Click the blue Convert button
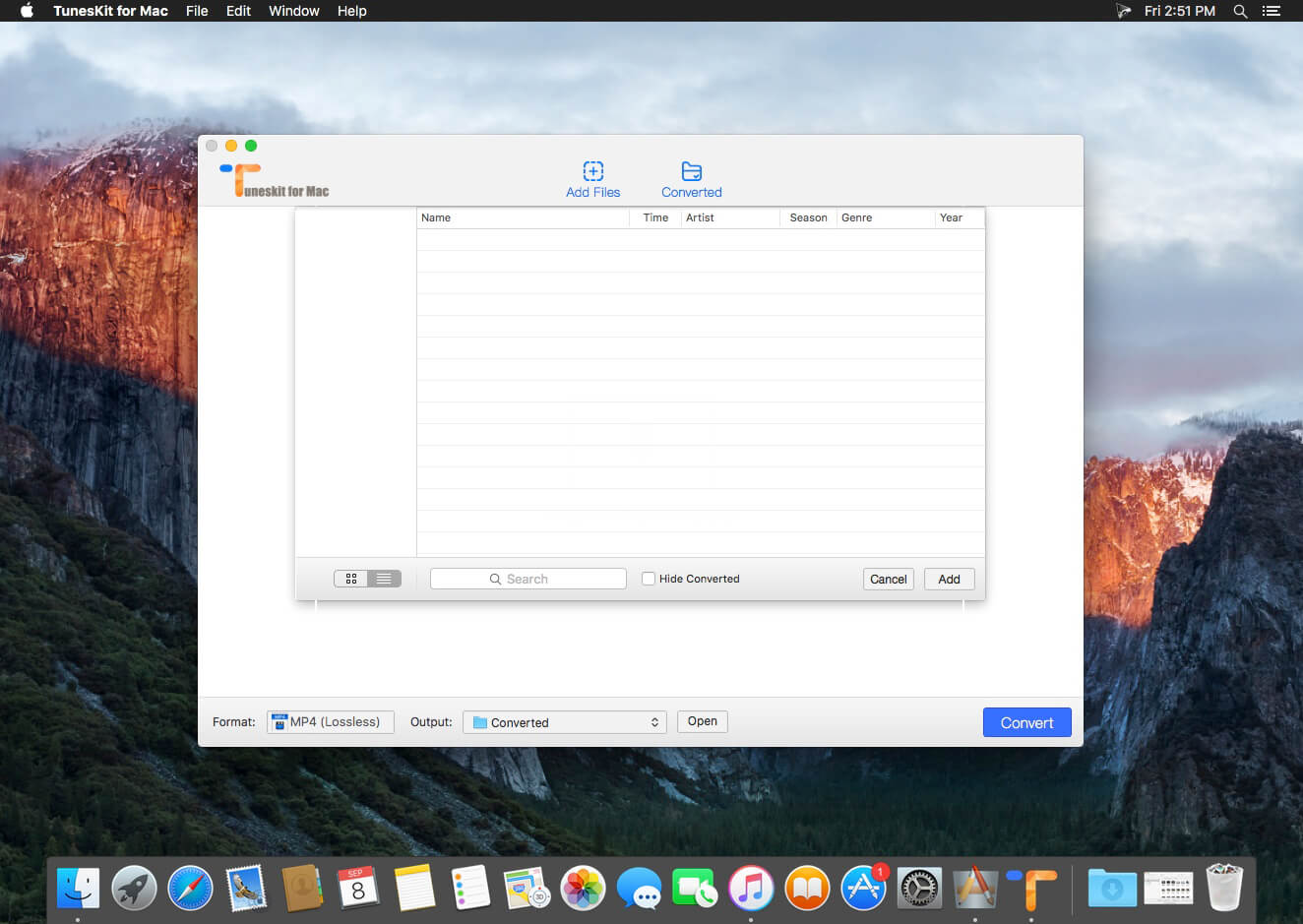The width and height of the screenshot is (1303, 924). tap(1027, 722)
